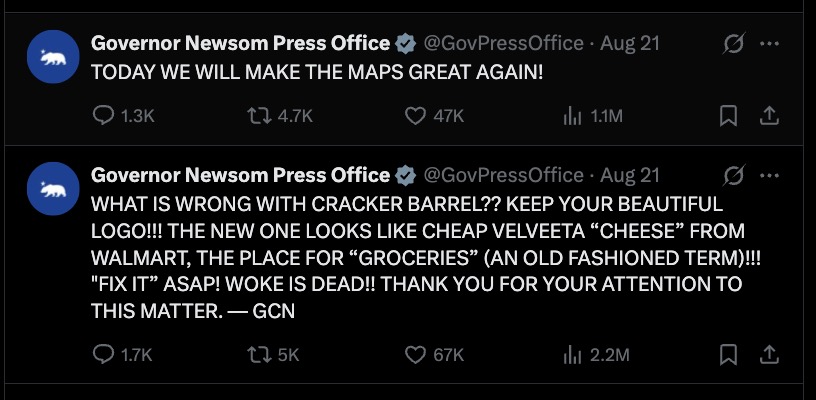This screenshot has height=400, width=816.
Task: Open Grok icon on the Cracker Barrel tweet
Action: (734, 175)
